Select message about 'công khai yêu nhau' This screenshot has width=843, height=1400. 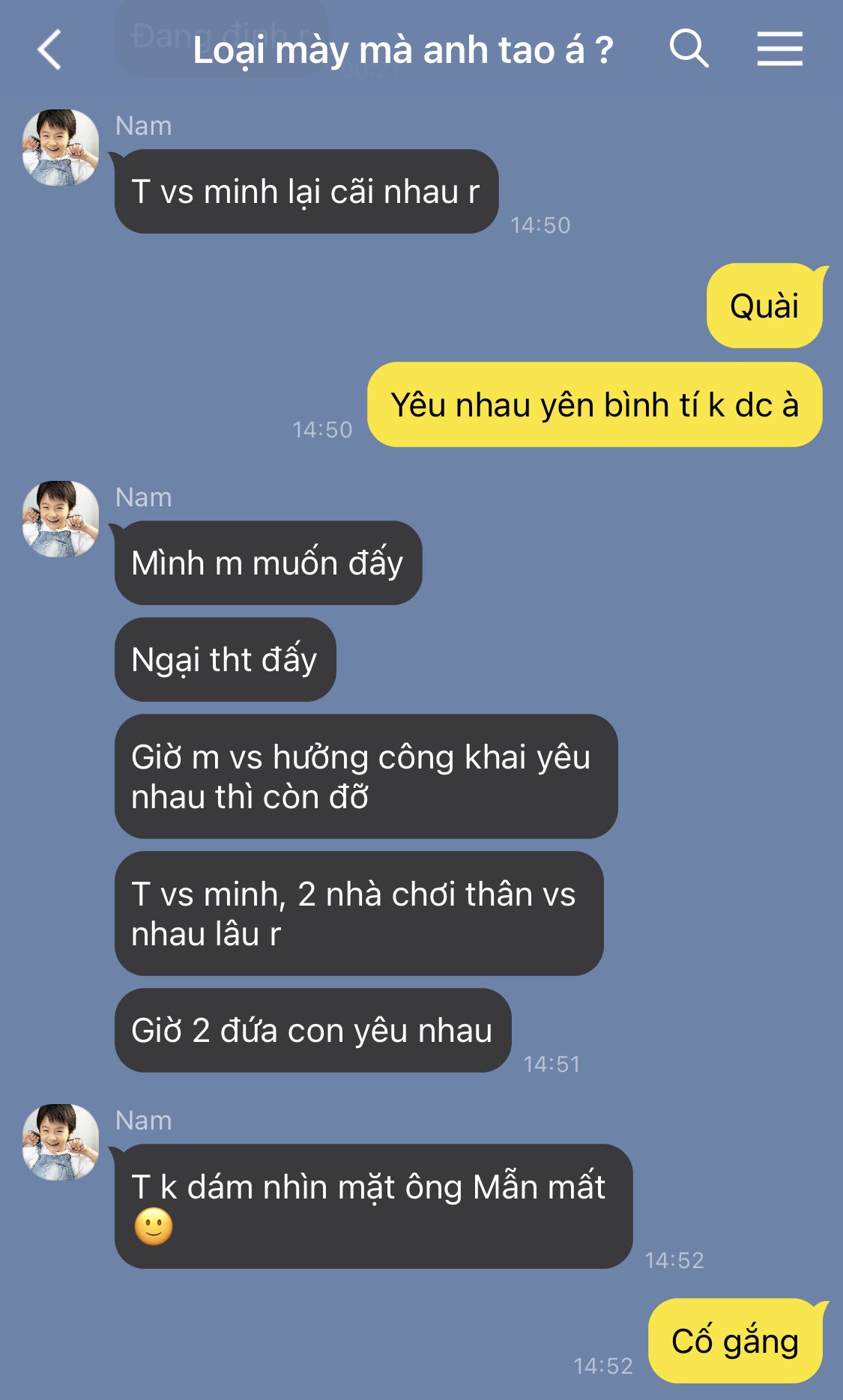click(x=366, y=776)
